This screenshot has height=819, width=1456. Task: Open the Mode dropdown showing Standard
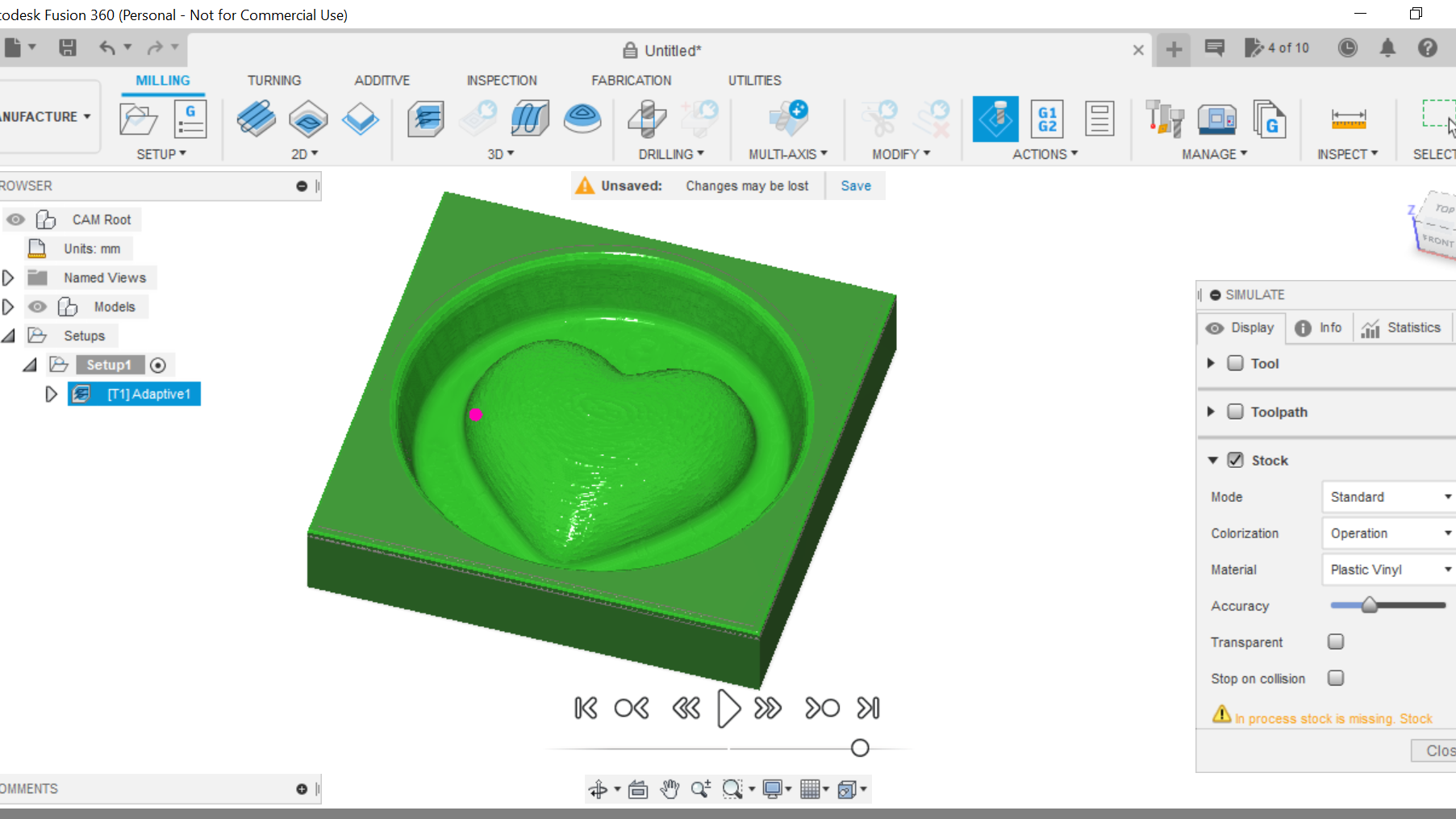pyautogui.click(x=1388, y=497)
